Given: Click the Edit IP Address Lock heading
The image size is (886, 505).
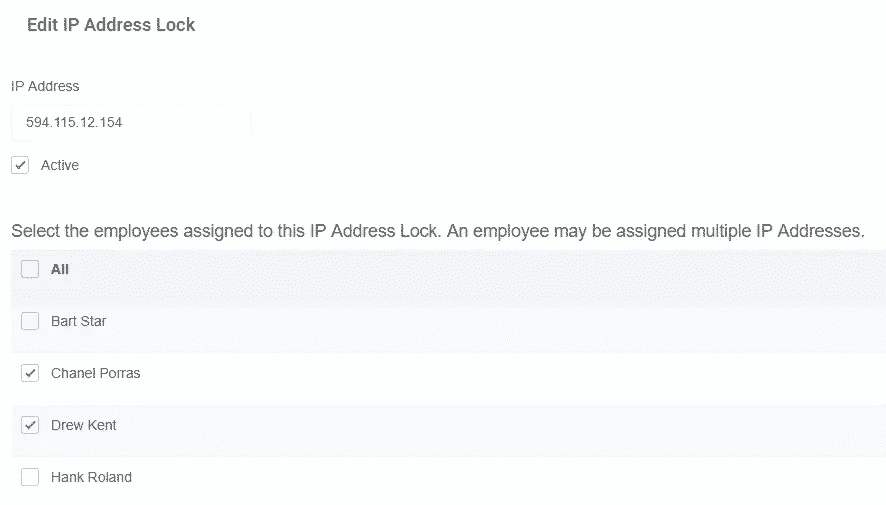Looking at the screenshot, I should (x=111, y=25).
